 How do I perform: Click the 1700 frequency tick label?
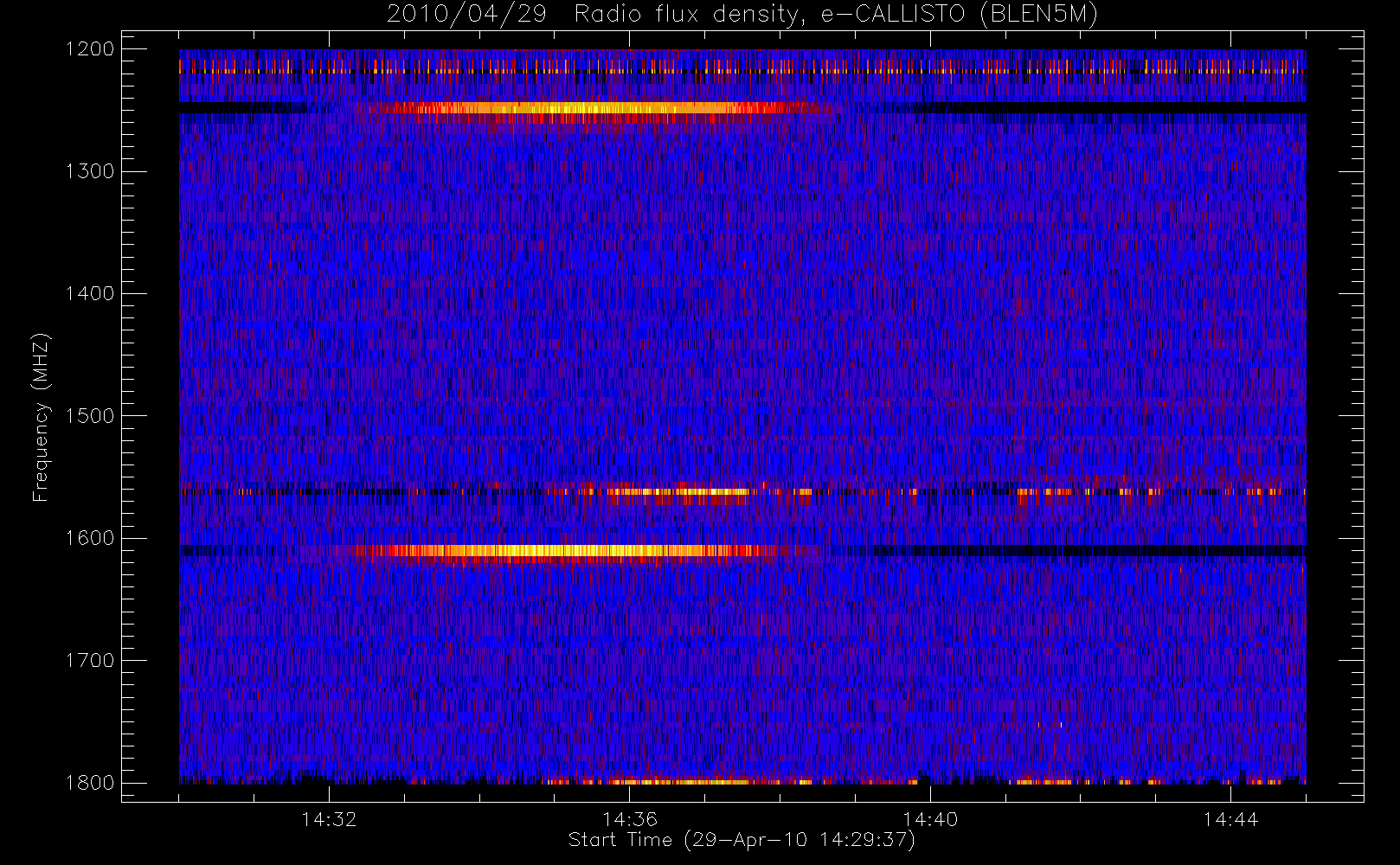(x=90, y=660)
